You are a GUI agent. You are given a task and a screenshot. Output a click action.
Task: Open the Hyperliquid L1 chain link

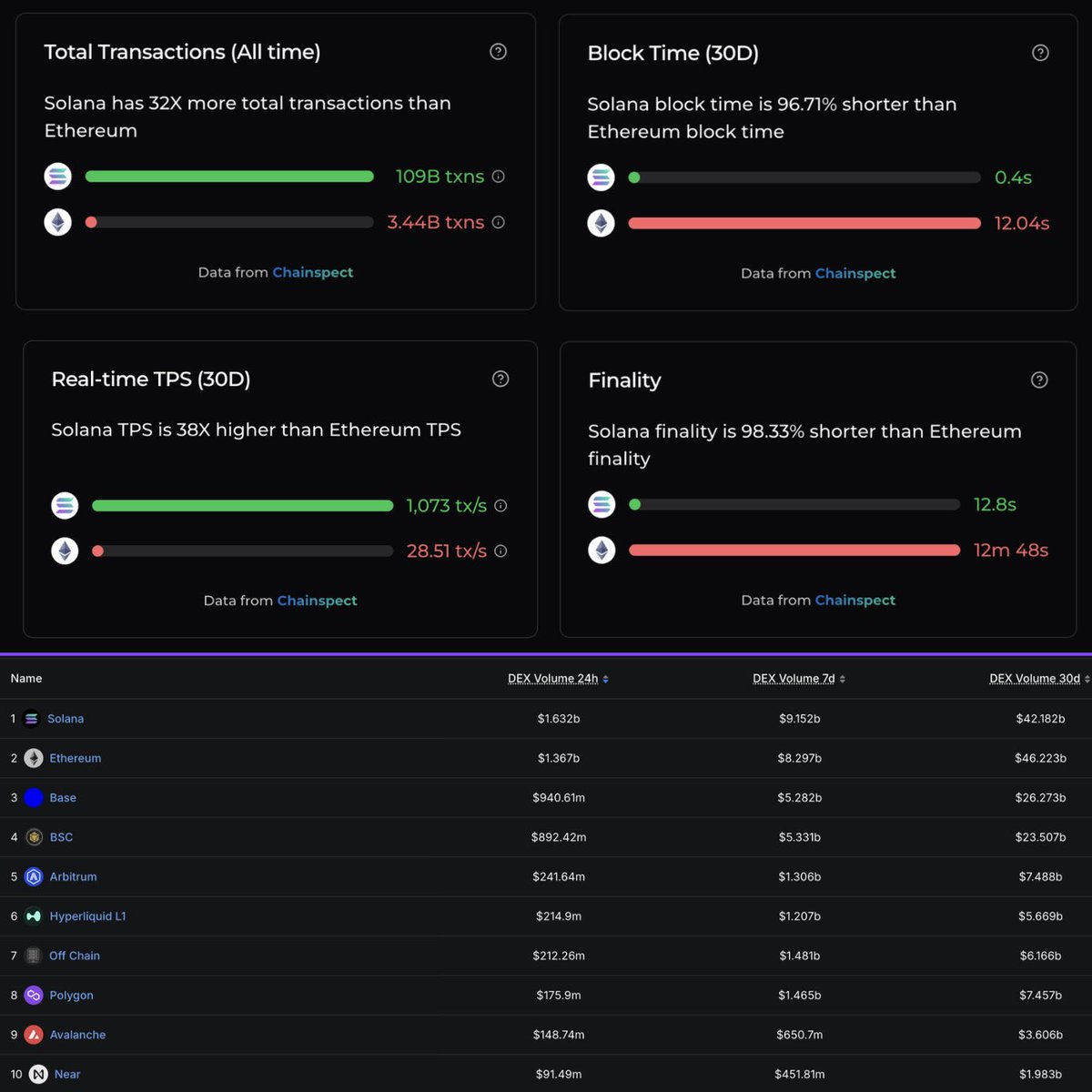(x=88, y=916)
